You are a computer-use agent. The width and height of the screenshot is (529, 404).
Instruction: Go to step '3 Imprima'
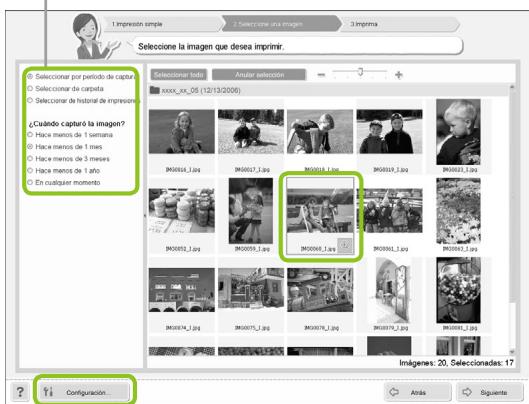(400, 24)
